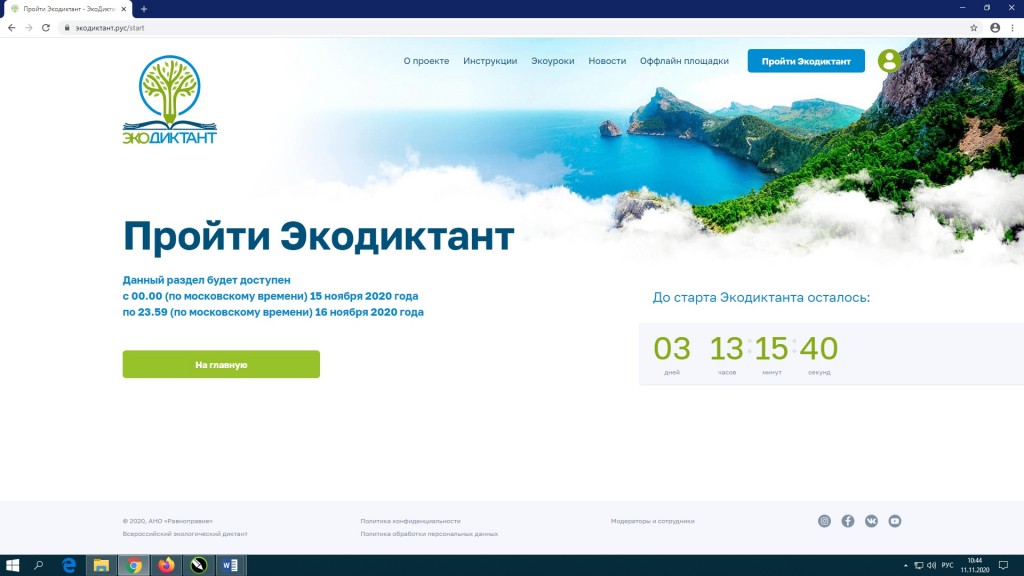Click the Экодиктант logo
Image resolution: width=1024 pixels, height=576 pixels.
tap(169, 100)
